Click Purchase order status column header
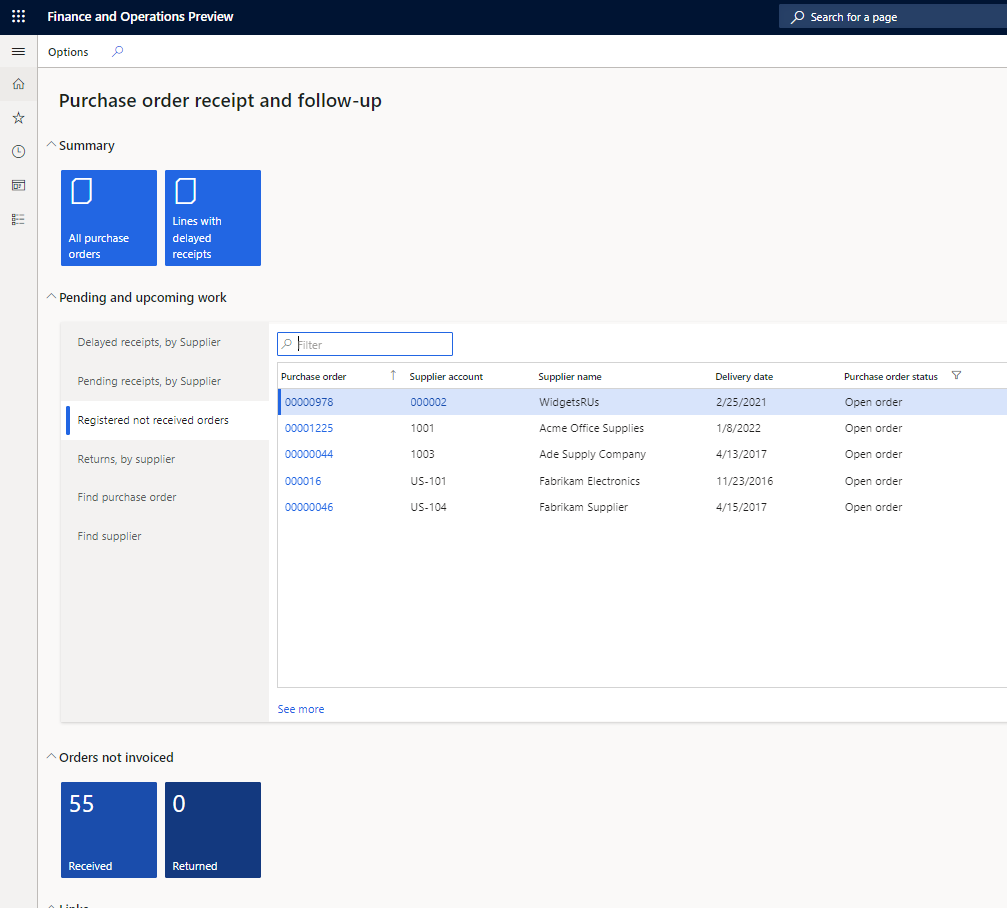The width and height of the screenshot is (1007, 908). 891,377
